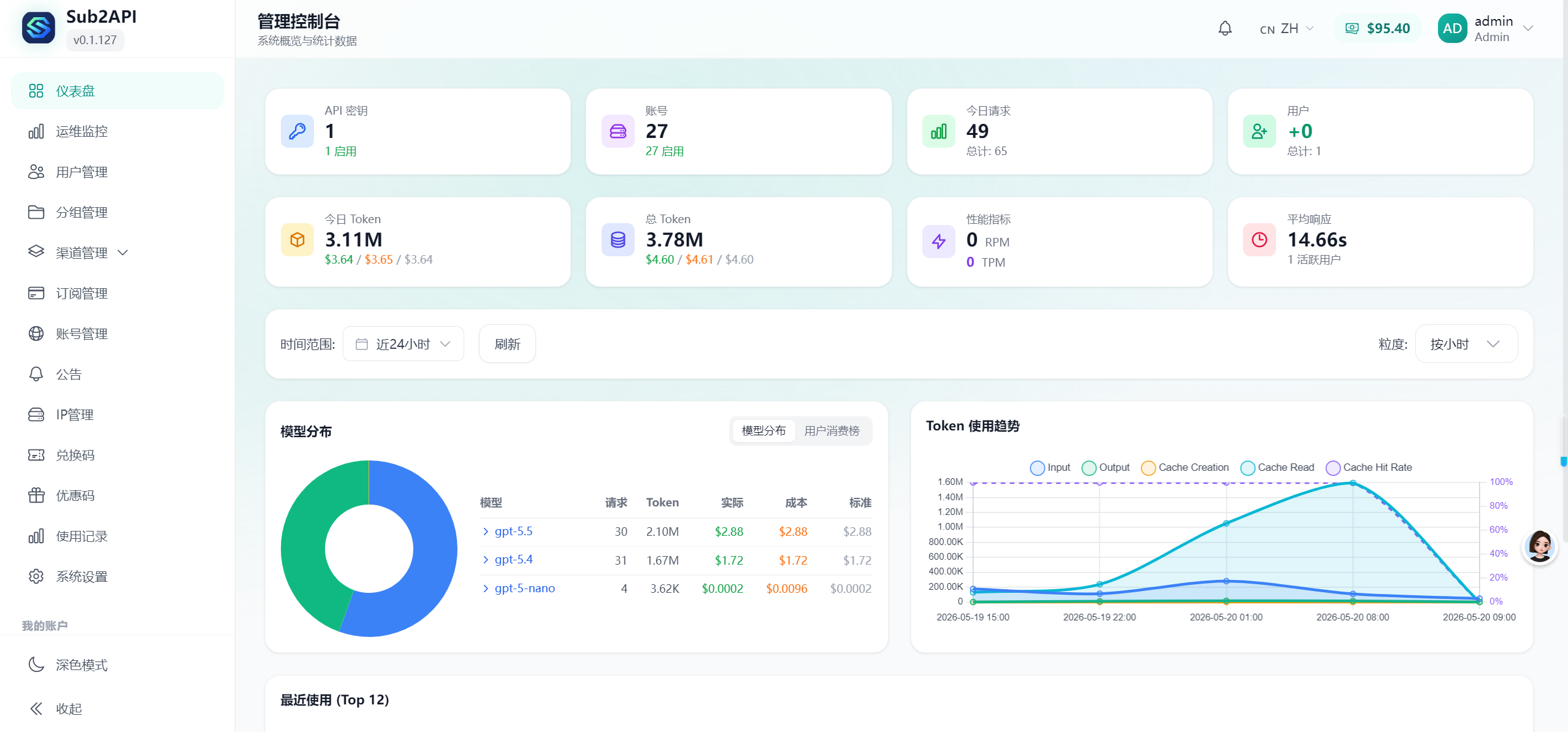
Task: Open 系统设置 from the sidebar
Action: [x=117, y=576]
